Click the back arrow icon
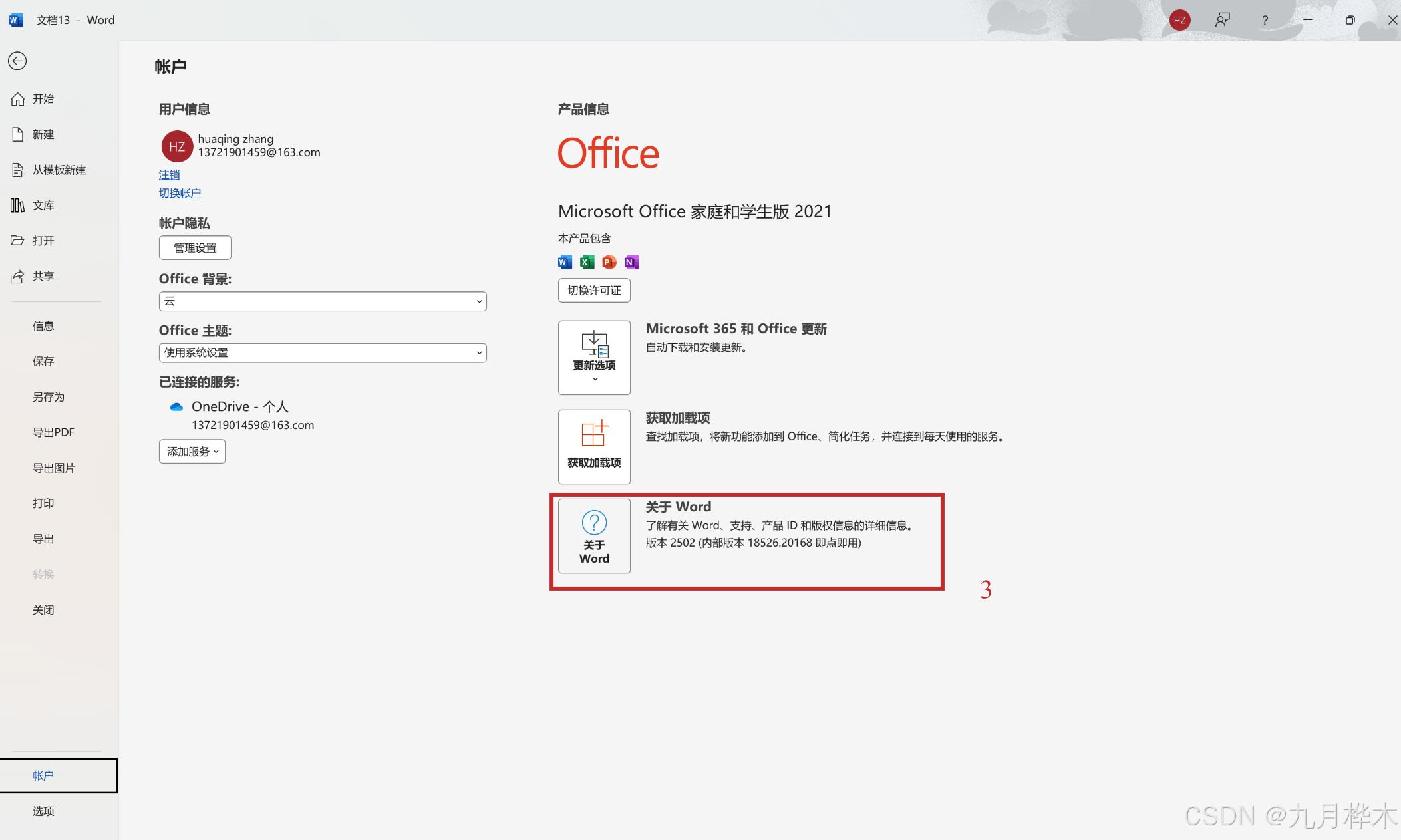The image size is (1401, 840). point(17,61)
